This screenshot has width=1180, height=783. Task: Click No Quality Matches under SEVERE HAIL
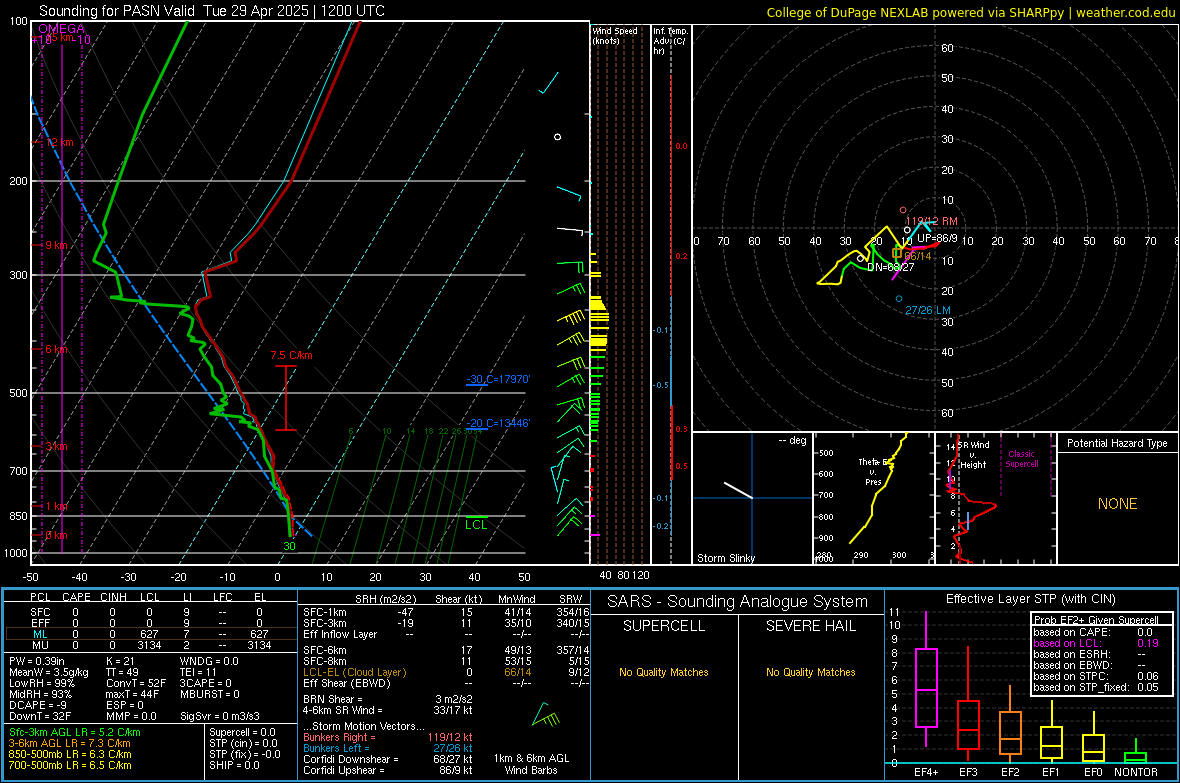coord(810,672)
